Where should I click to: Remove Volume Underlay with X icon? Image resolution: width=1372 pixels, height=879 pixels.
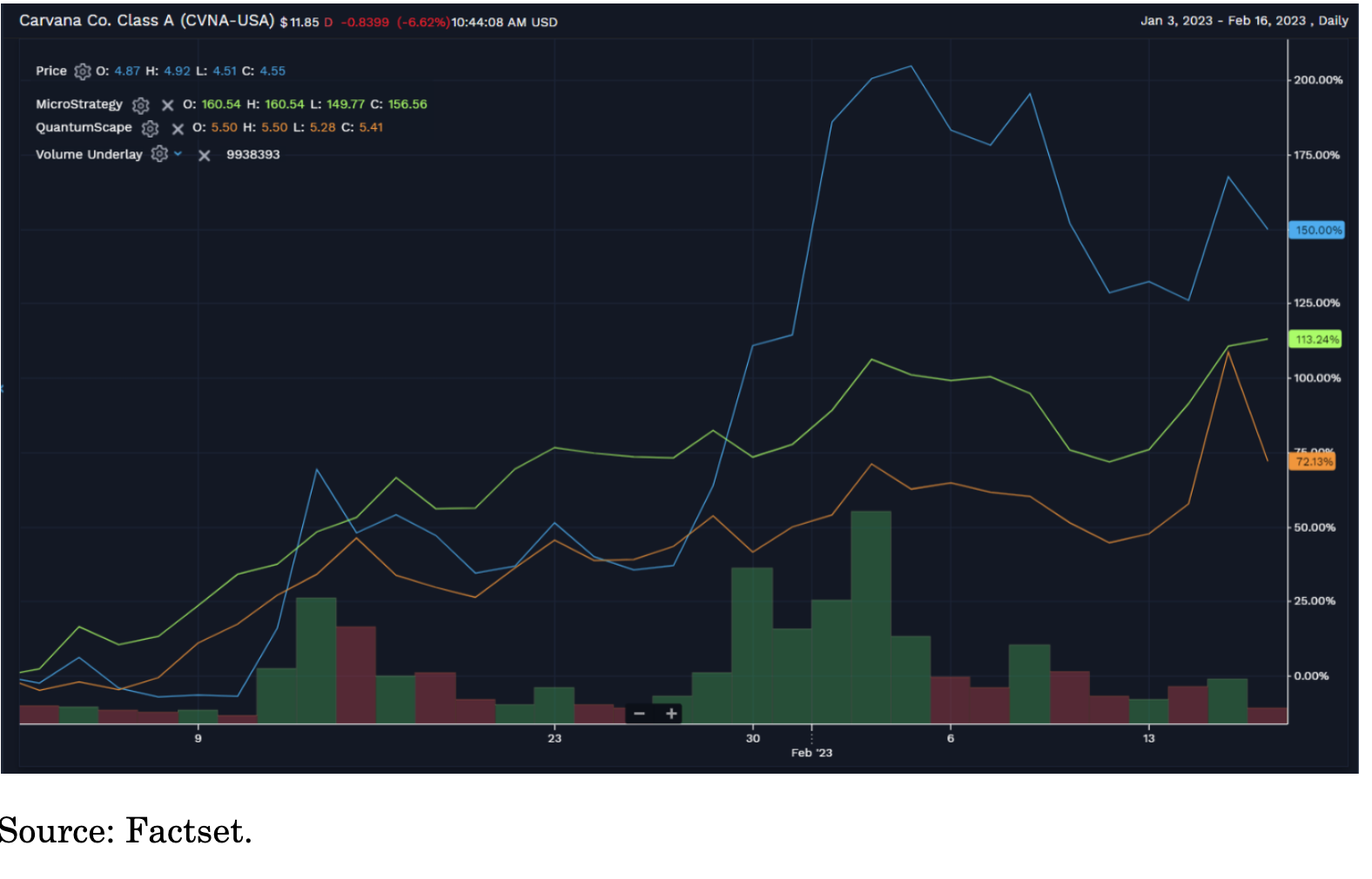coord(205,156)
